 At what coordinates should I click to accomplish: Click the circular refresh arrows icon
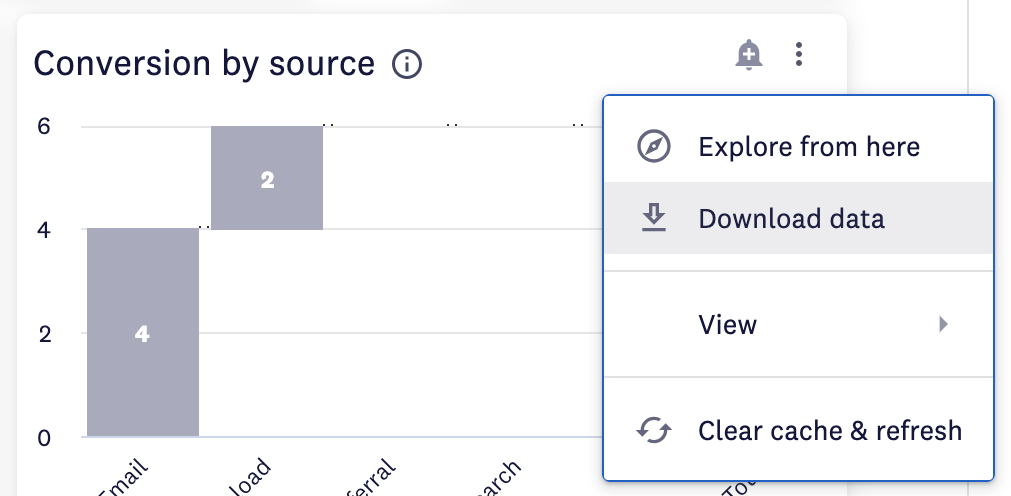point(654,430)
